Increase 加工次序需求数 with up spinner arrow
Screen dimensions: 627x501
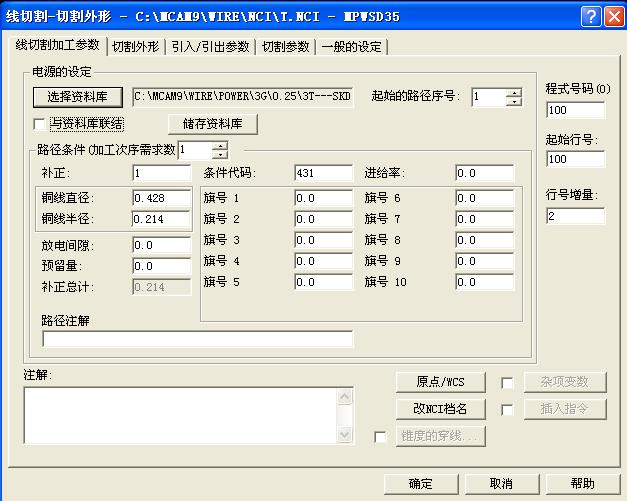click(x=220, y=146)
